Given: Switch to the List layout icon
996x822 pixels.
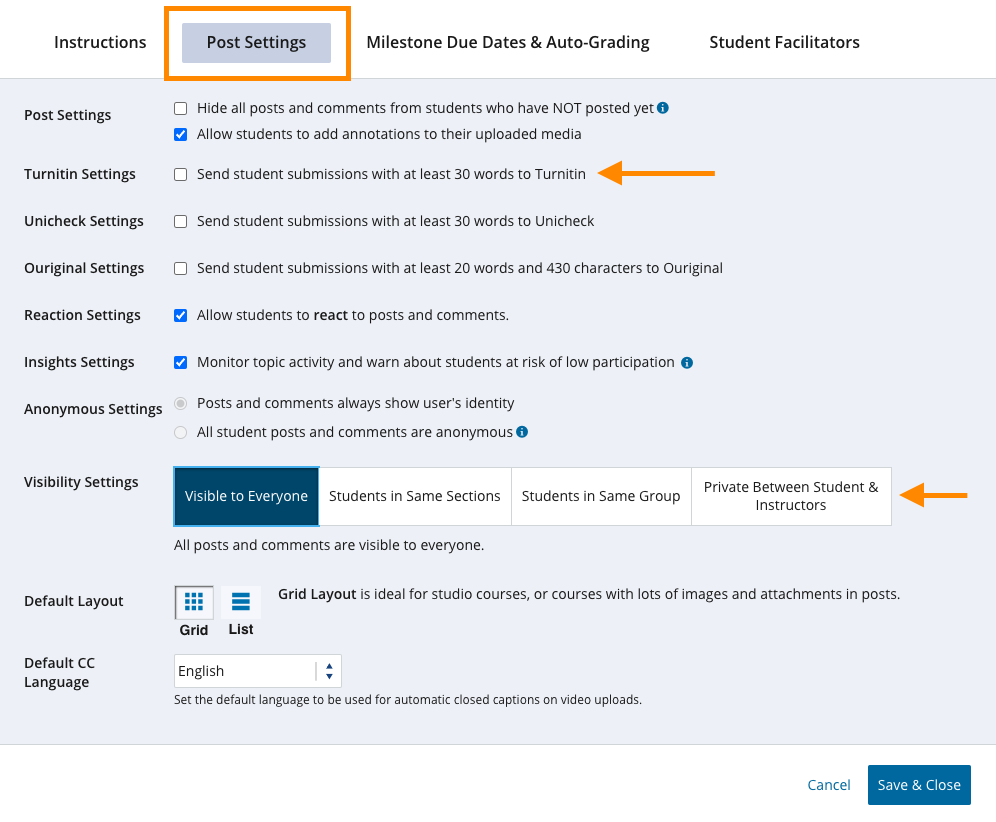Looking at the screenshot, I should point(240,602).
